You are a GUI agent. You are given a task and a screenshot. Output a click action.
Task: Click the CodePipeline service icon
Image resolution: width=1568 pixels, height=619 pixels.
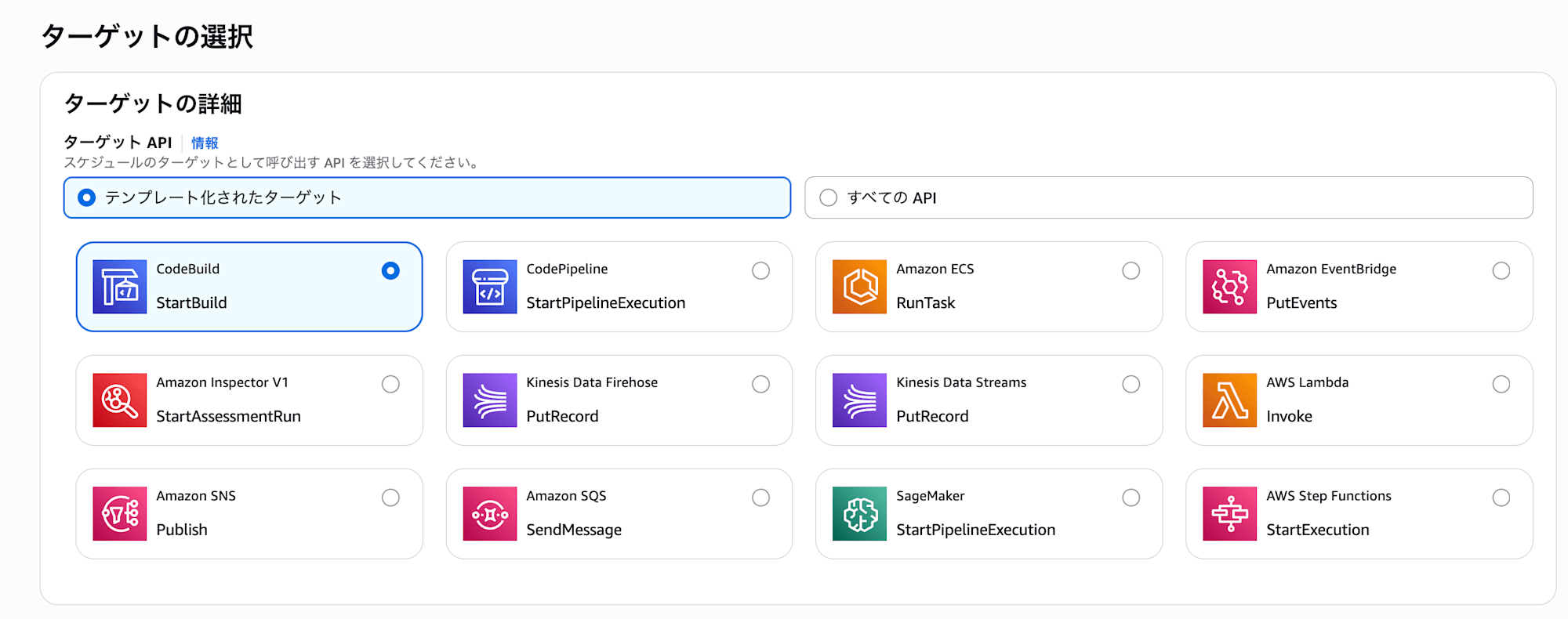click(490, 287)
